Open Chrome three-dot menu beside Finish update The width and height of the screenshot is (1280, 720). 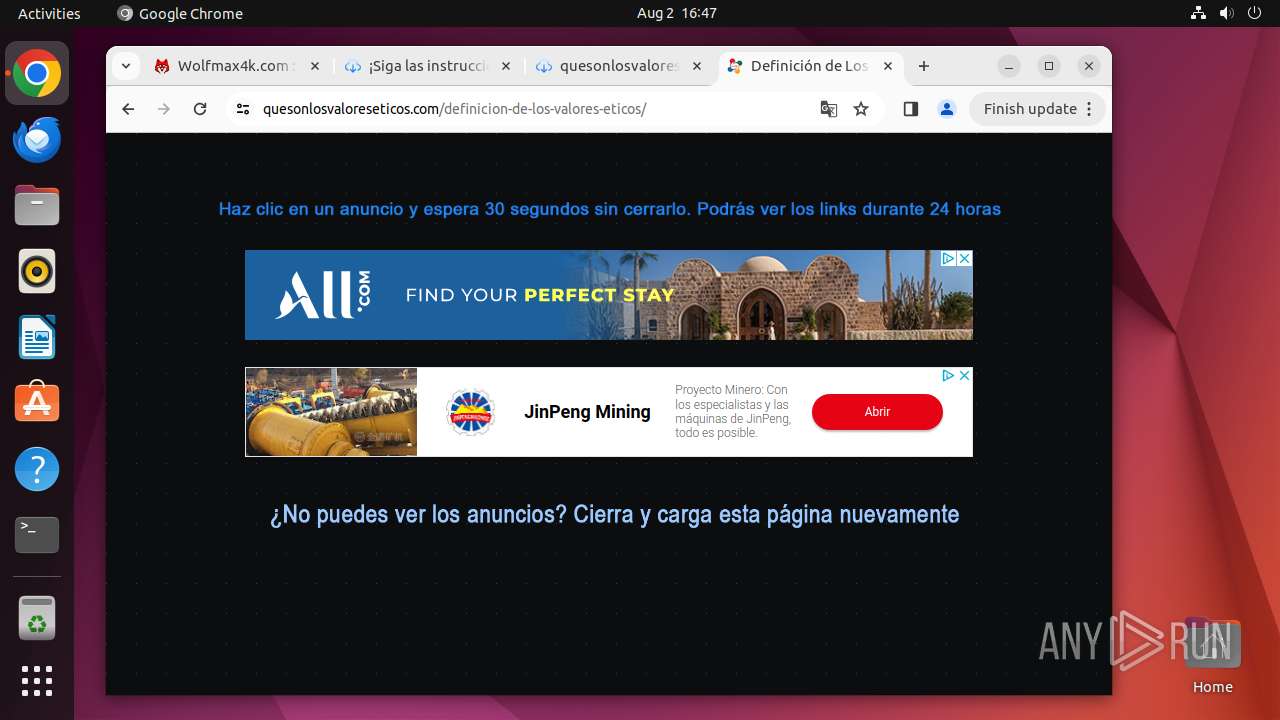click(x=1090, y=109)
